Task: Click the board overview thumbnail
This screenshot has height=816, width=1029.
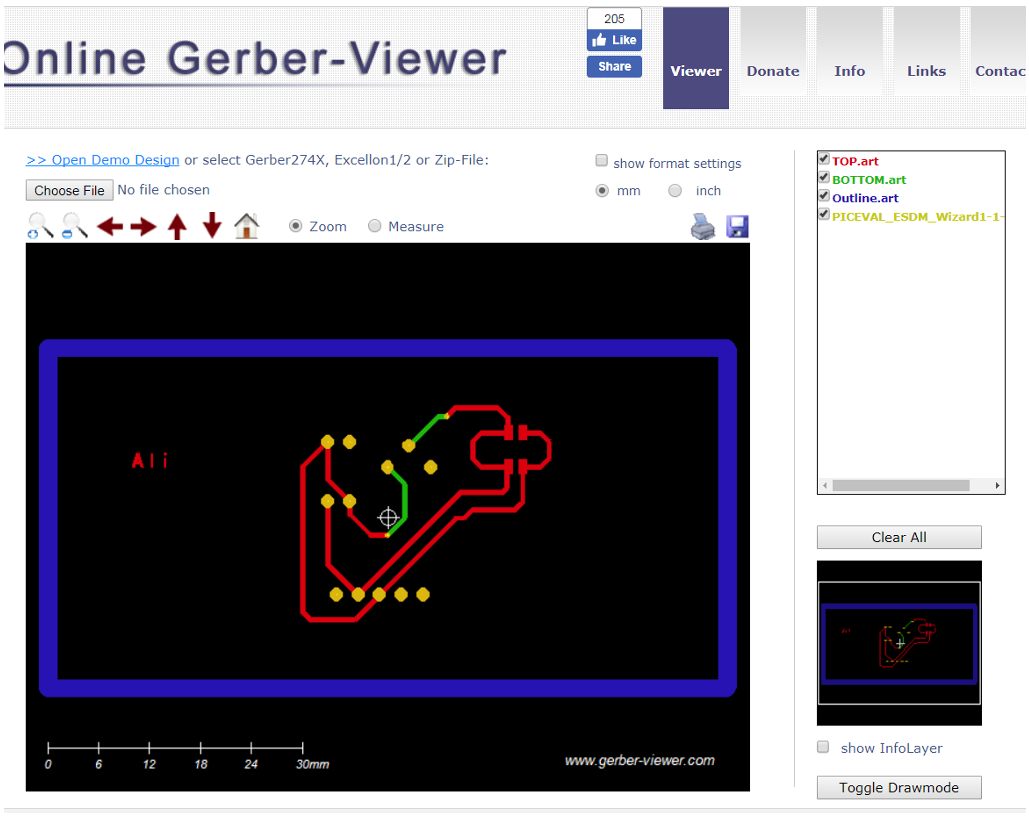Action: (x=899, y=642)
